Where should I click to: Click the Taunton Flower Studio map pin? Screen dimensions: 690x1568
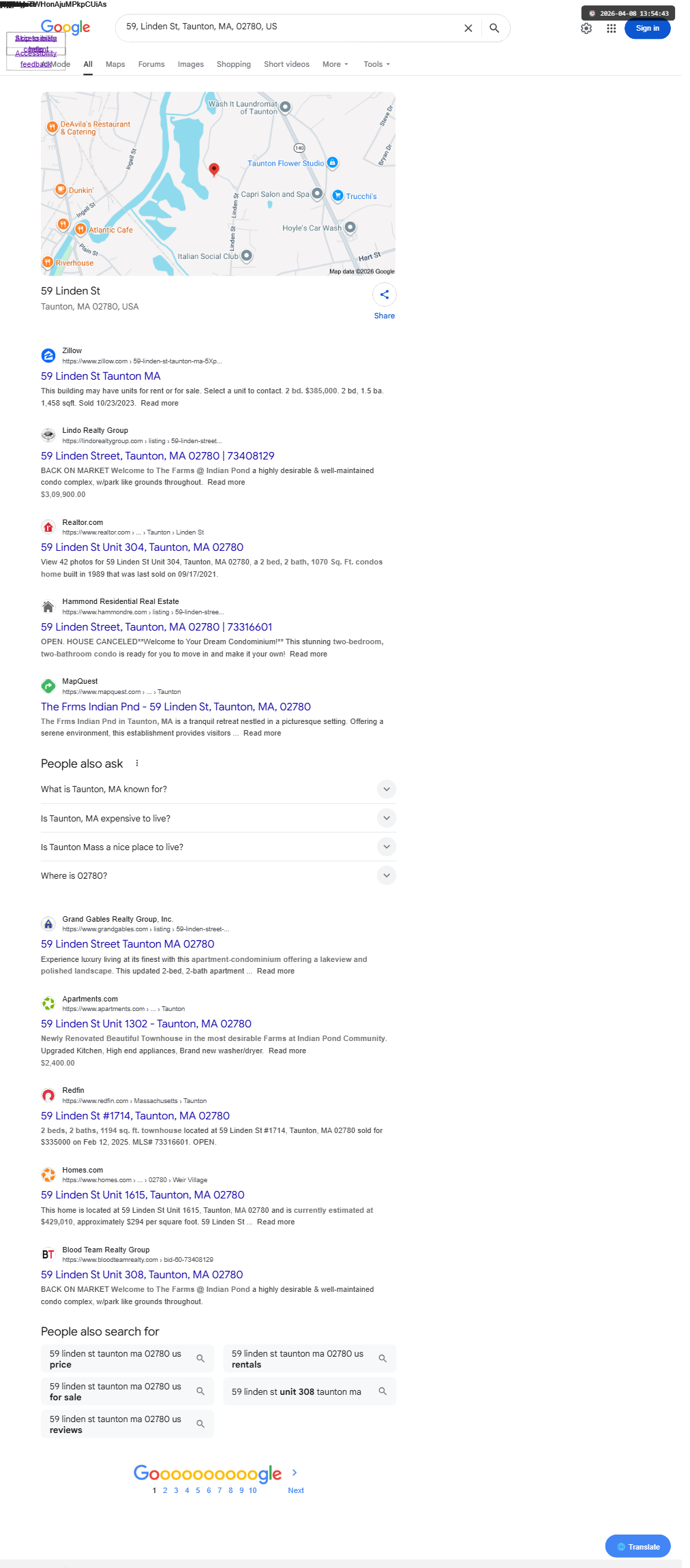click(332, 162)
